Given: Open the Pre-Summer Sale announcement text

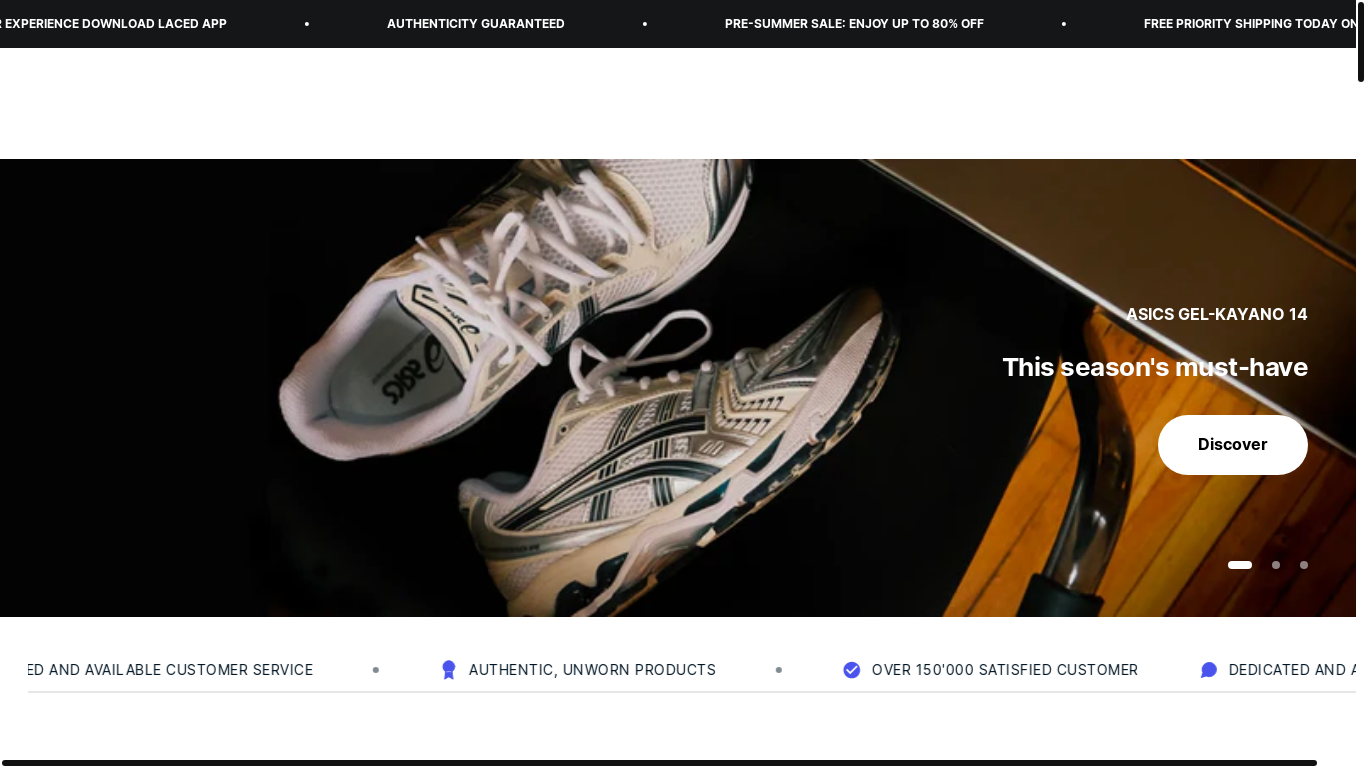Looking at the screenshot, I should point(854,24).
